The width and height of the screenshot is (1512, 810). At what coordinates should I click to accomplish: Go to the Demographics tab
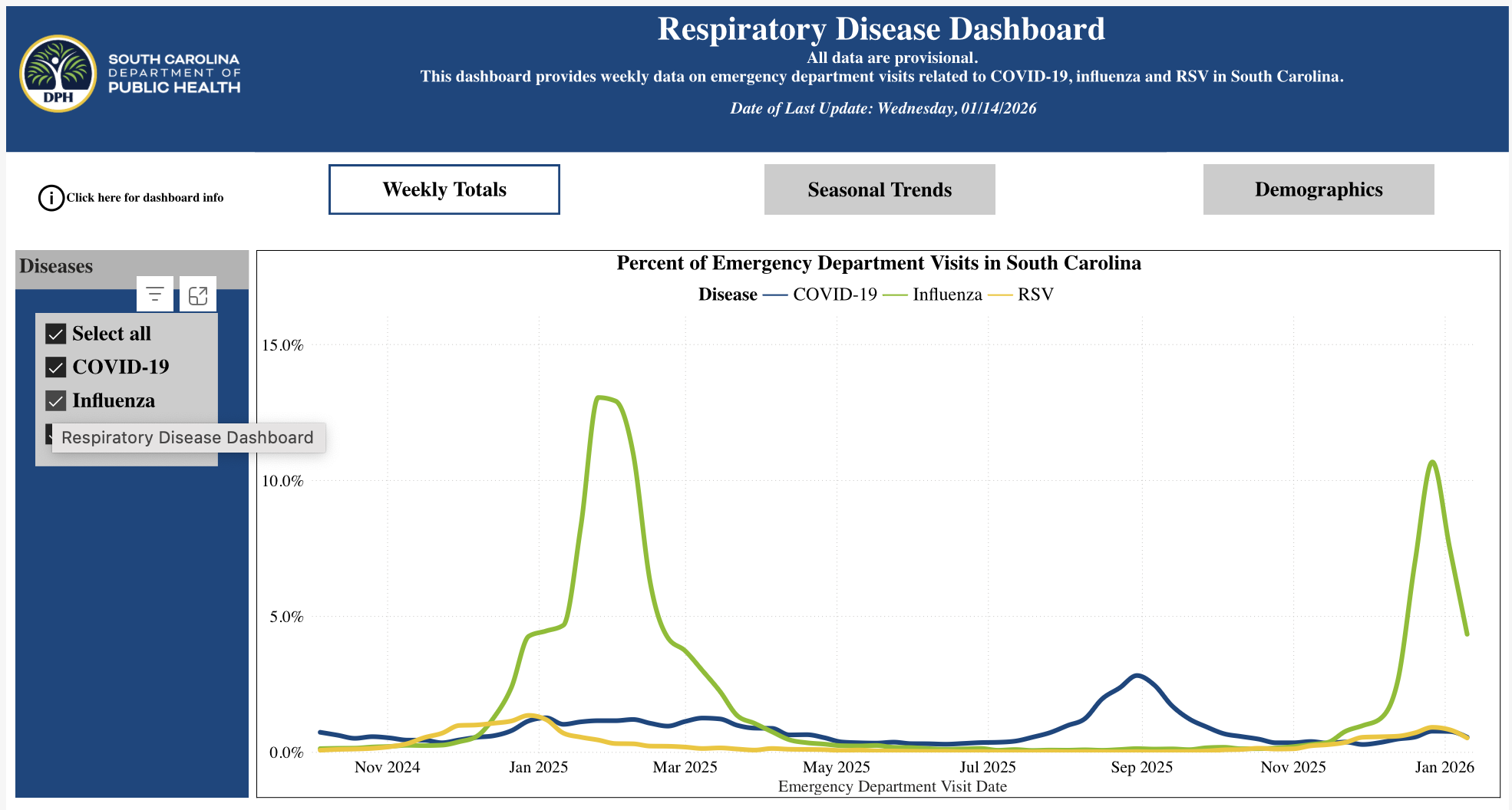pyautogui.click(x=1319, y=189)
